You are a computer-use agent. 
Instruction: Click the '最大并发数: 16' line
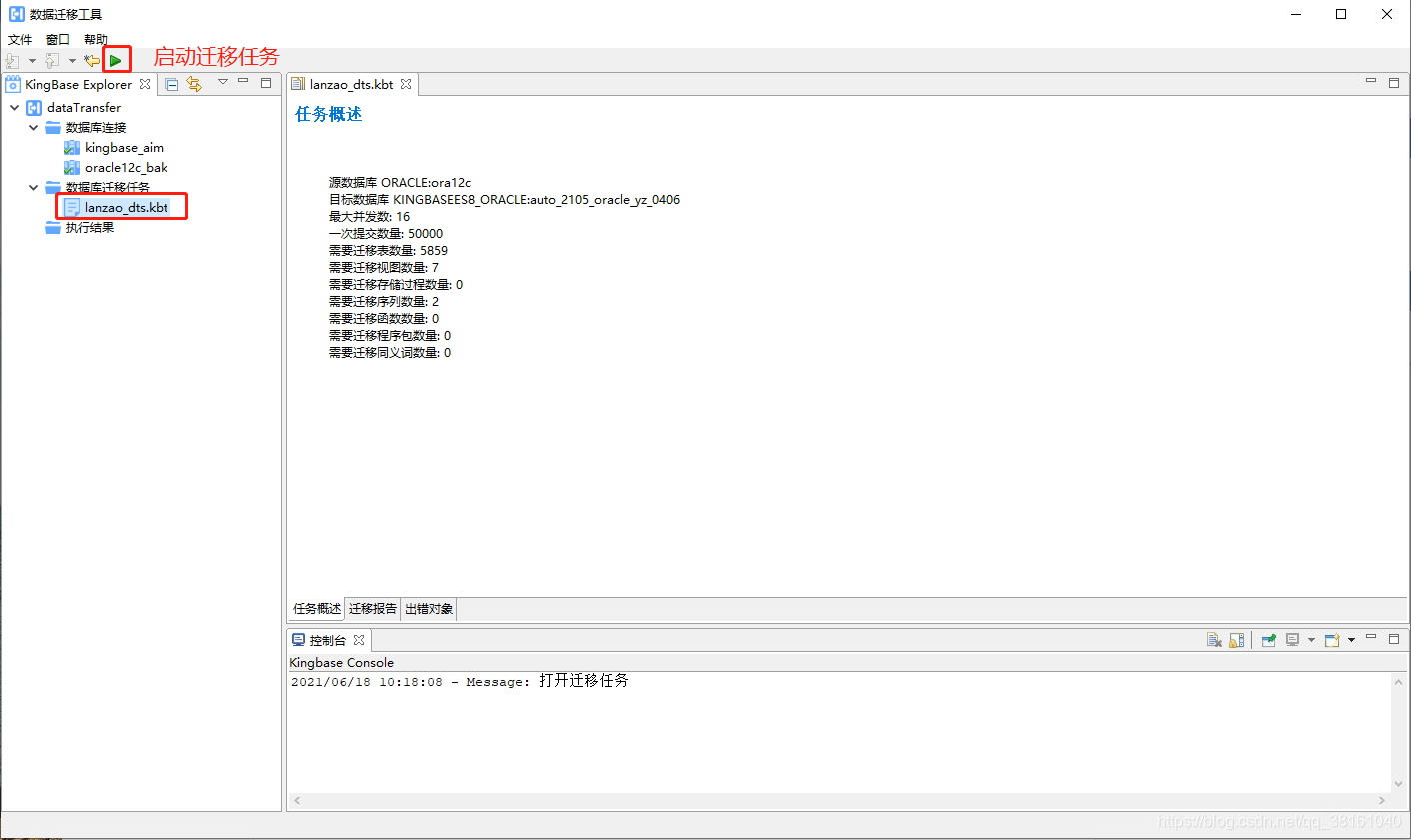click(369, 217)
